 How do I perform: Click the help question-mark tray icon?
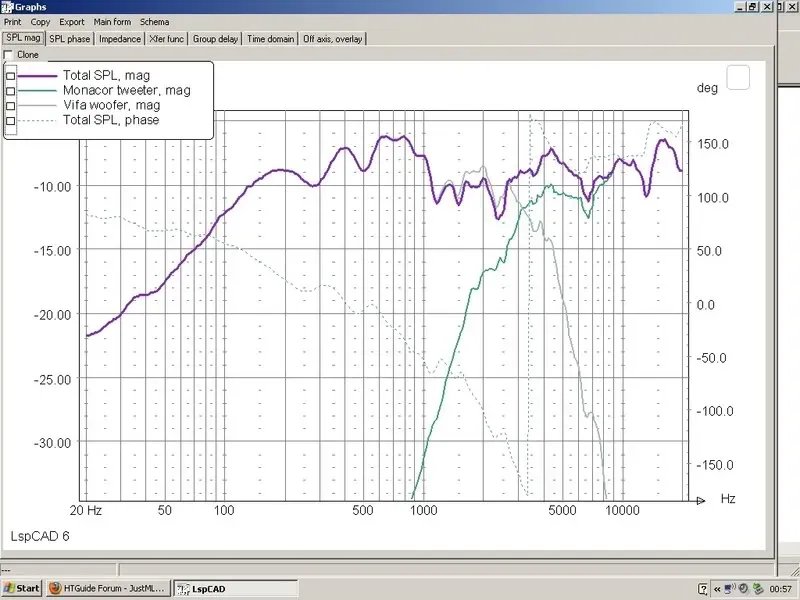[x=703, y=589]
